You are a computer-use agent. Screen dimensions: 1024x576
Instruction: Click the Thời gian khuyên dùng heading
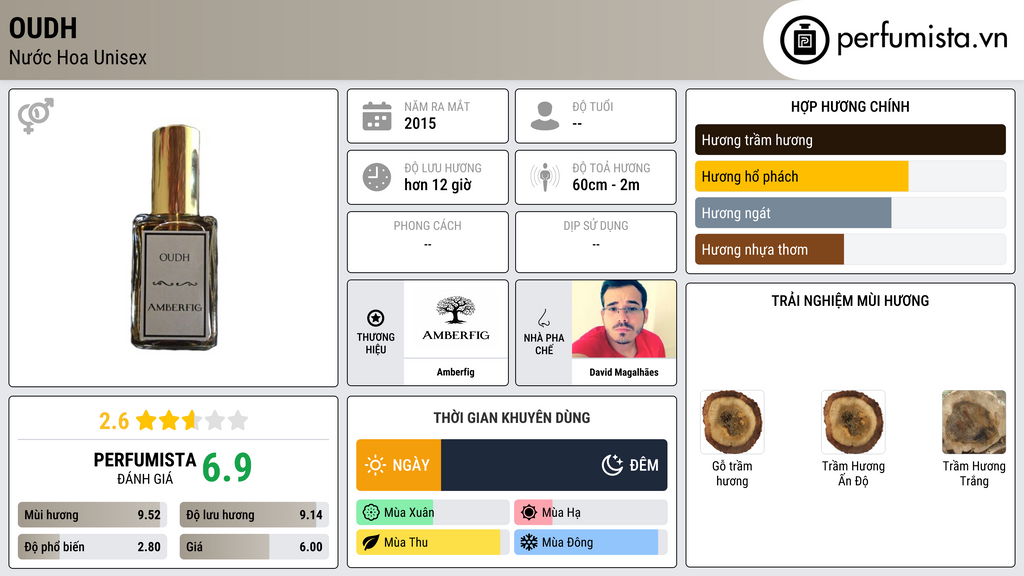pyautogui.click(x=512, y=418)
